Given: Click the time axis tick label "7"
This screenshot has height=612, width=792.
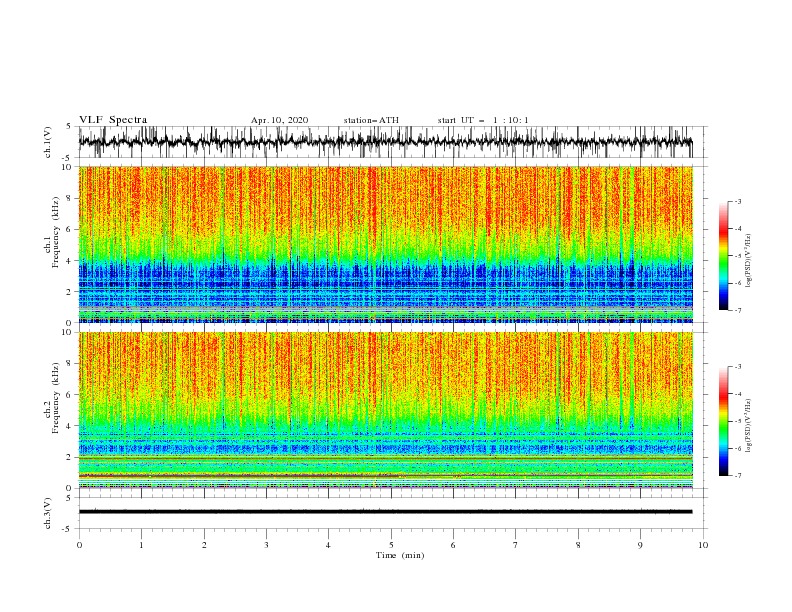Looking at the screenshot, I should tap(516, 545).
